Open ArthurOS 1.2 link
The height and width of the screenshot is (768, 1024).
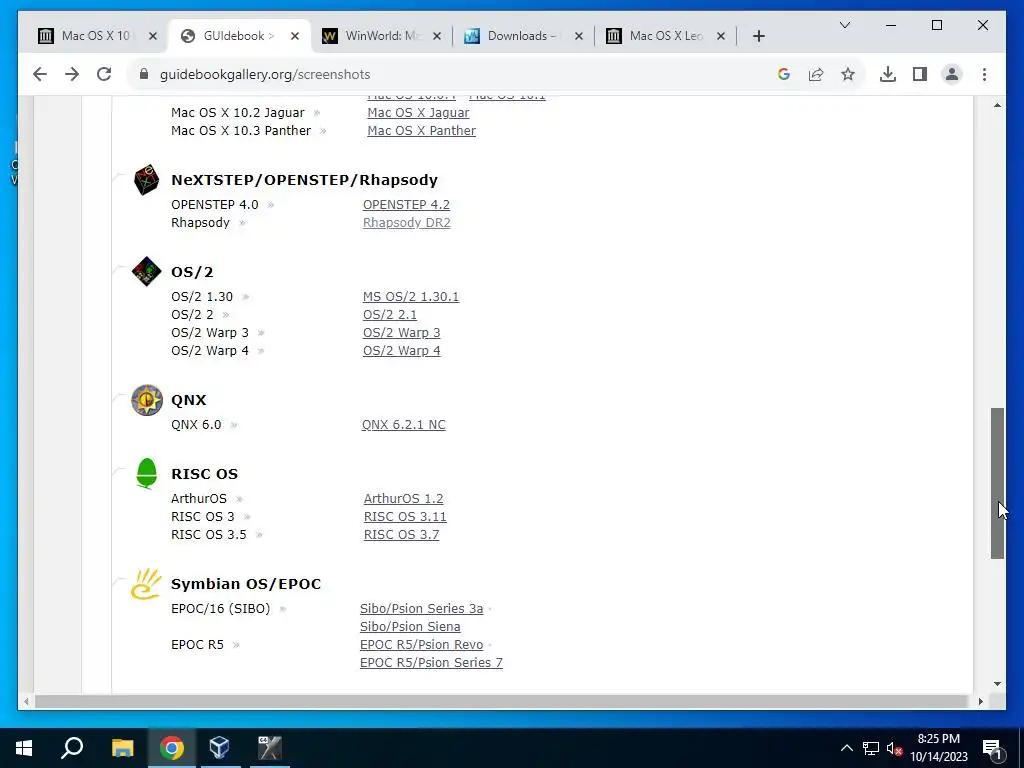click(404, 498)
